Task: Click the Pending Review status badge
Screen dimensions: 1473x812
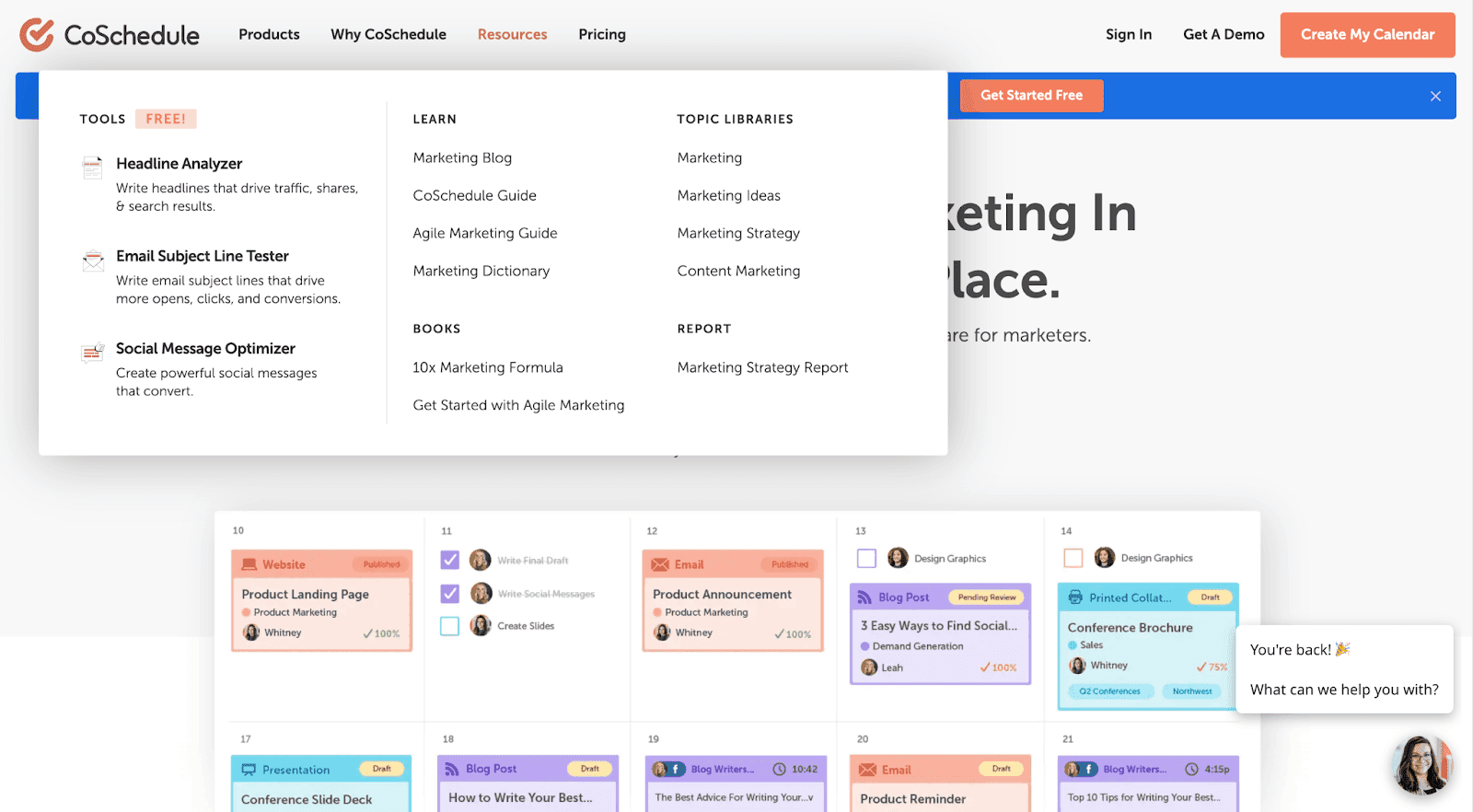Action: 986,597
